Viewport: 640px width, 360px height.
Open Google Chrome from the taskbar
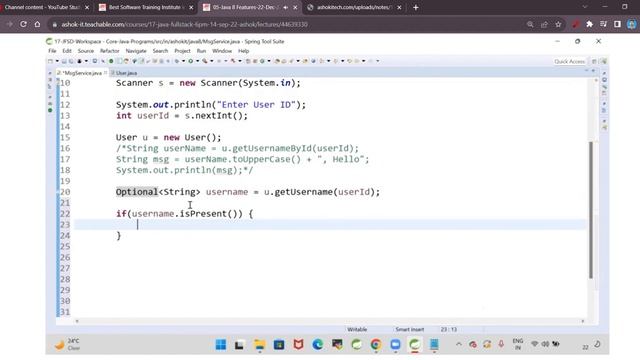(x=376, y=345)
